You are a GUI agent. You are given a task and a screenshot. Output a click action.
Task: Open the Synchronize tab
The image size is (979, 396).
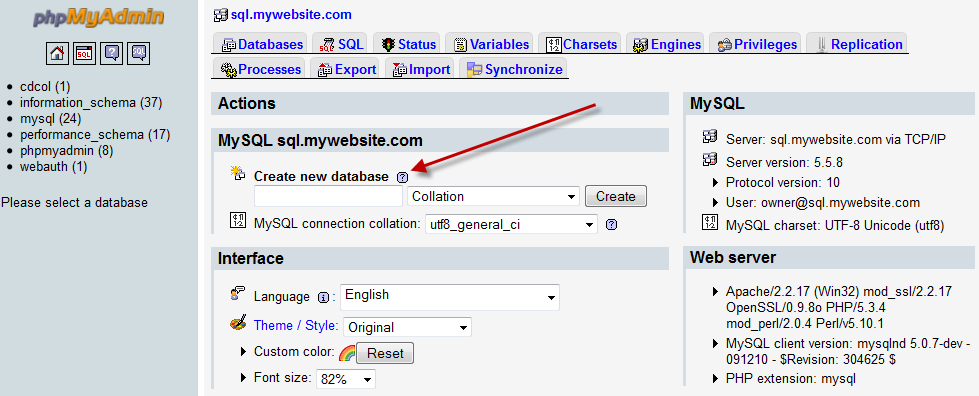[514, 69]
